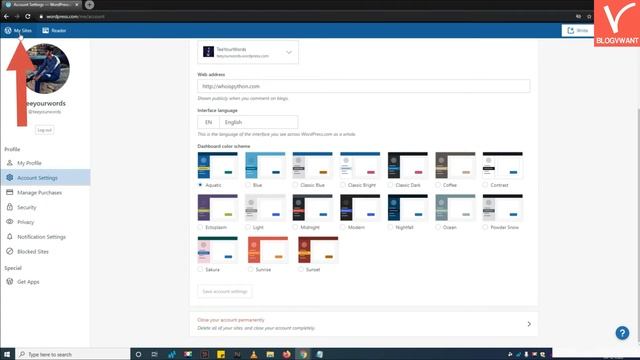Select the Coffee radio button
The image size is (640, 360).
click(438, 185)
